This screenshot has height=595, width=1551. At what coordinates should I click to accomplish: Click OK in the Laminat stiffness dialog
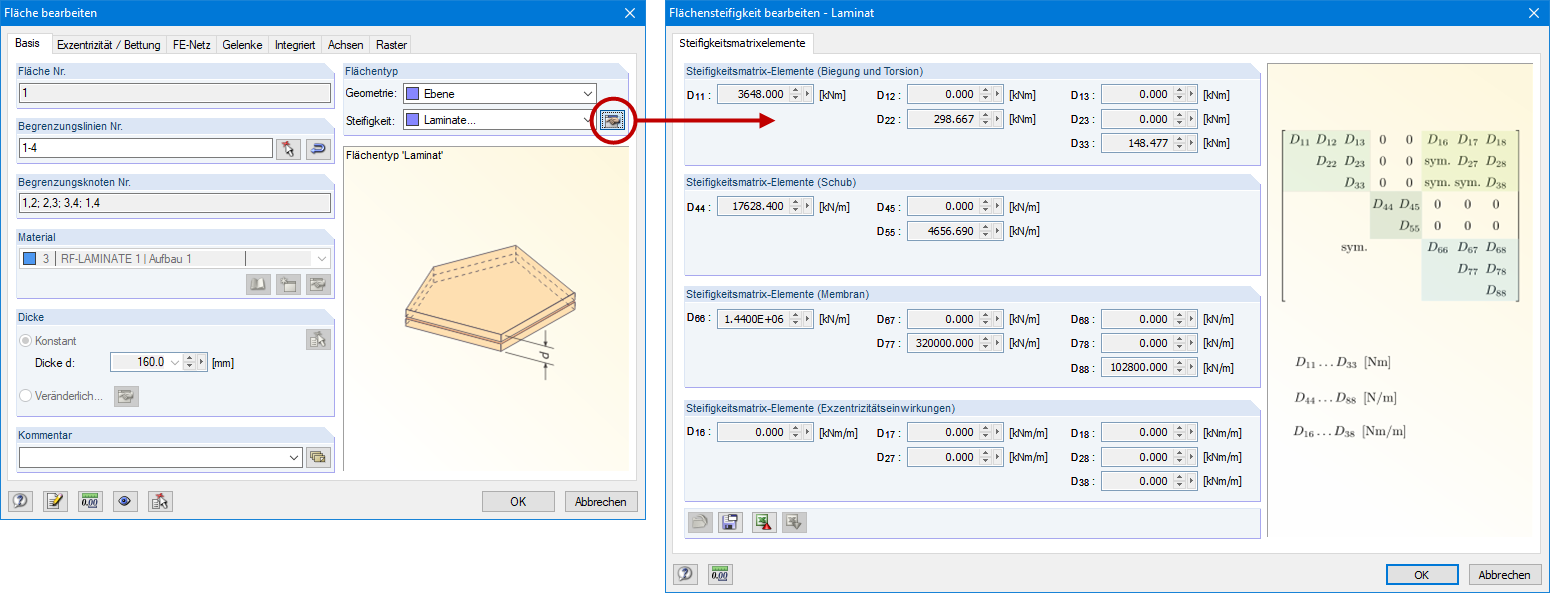[1422, 575]
